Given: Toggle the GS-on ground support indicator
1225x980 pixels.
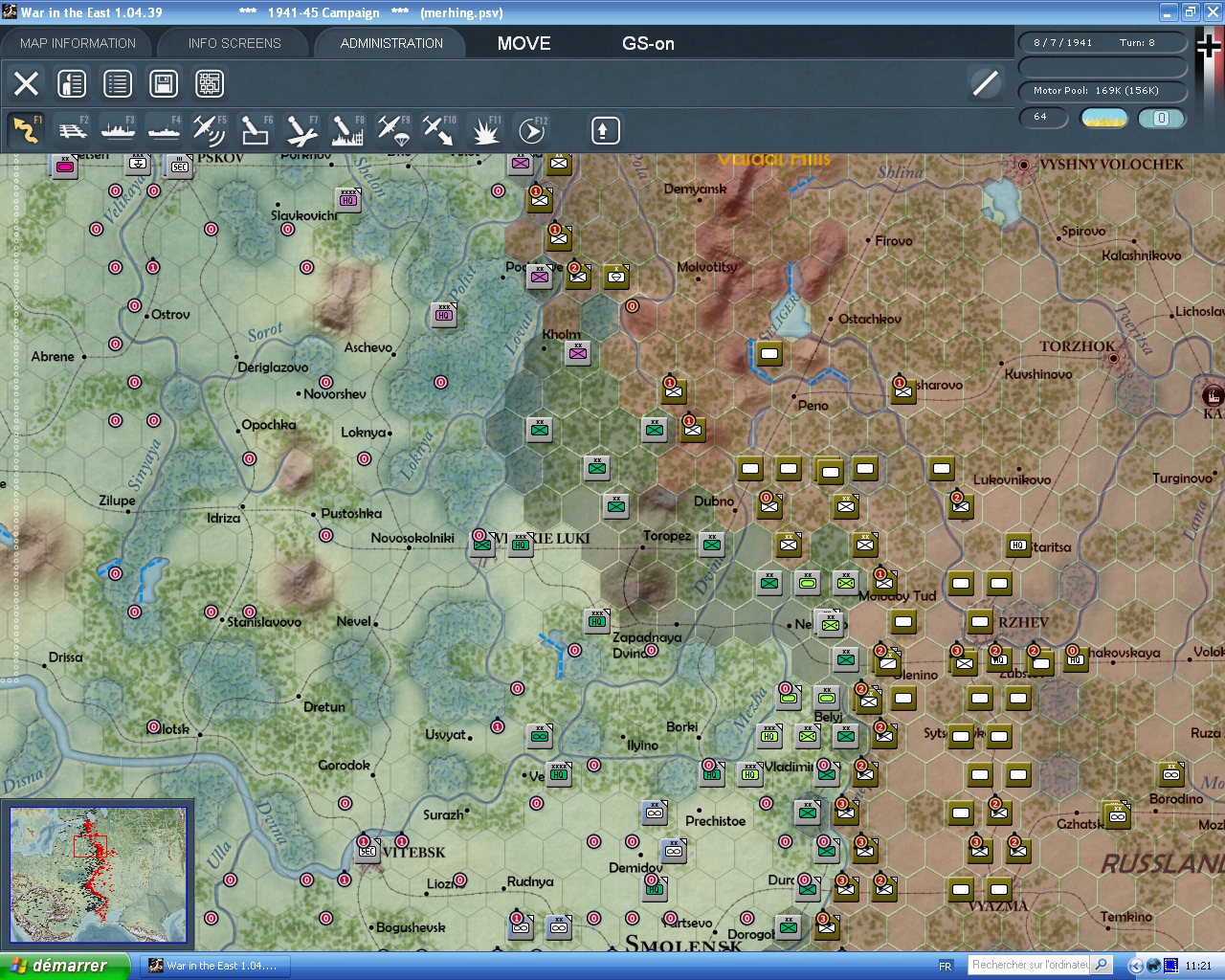Looking at the screenshot, I should coord(649,43).
